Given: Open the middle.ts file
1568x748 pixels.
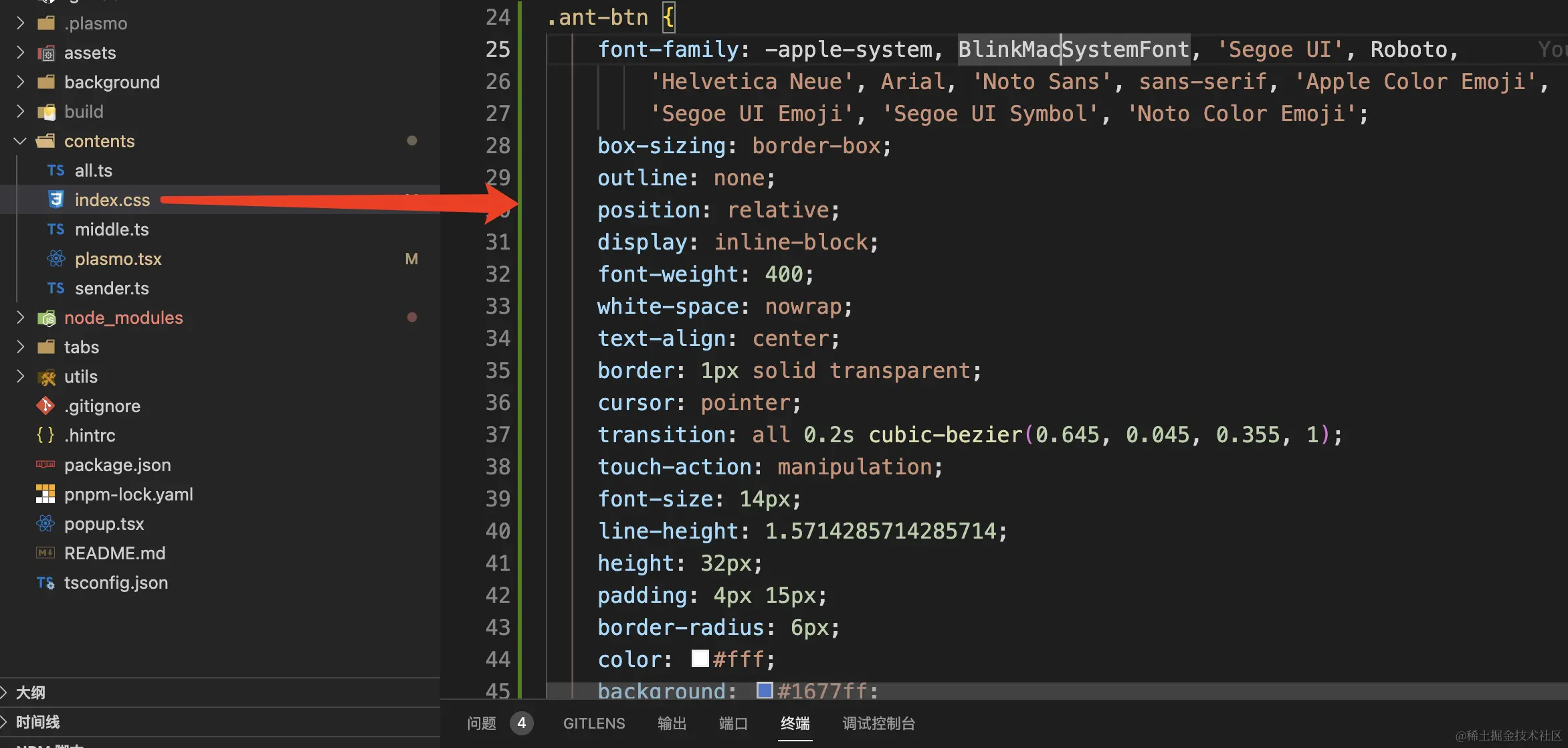Looking at the screenshot, I should click(x=111, y=229).
